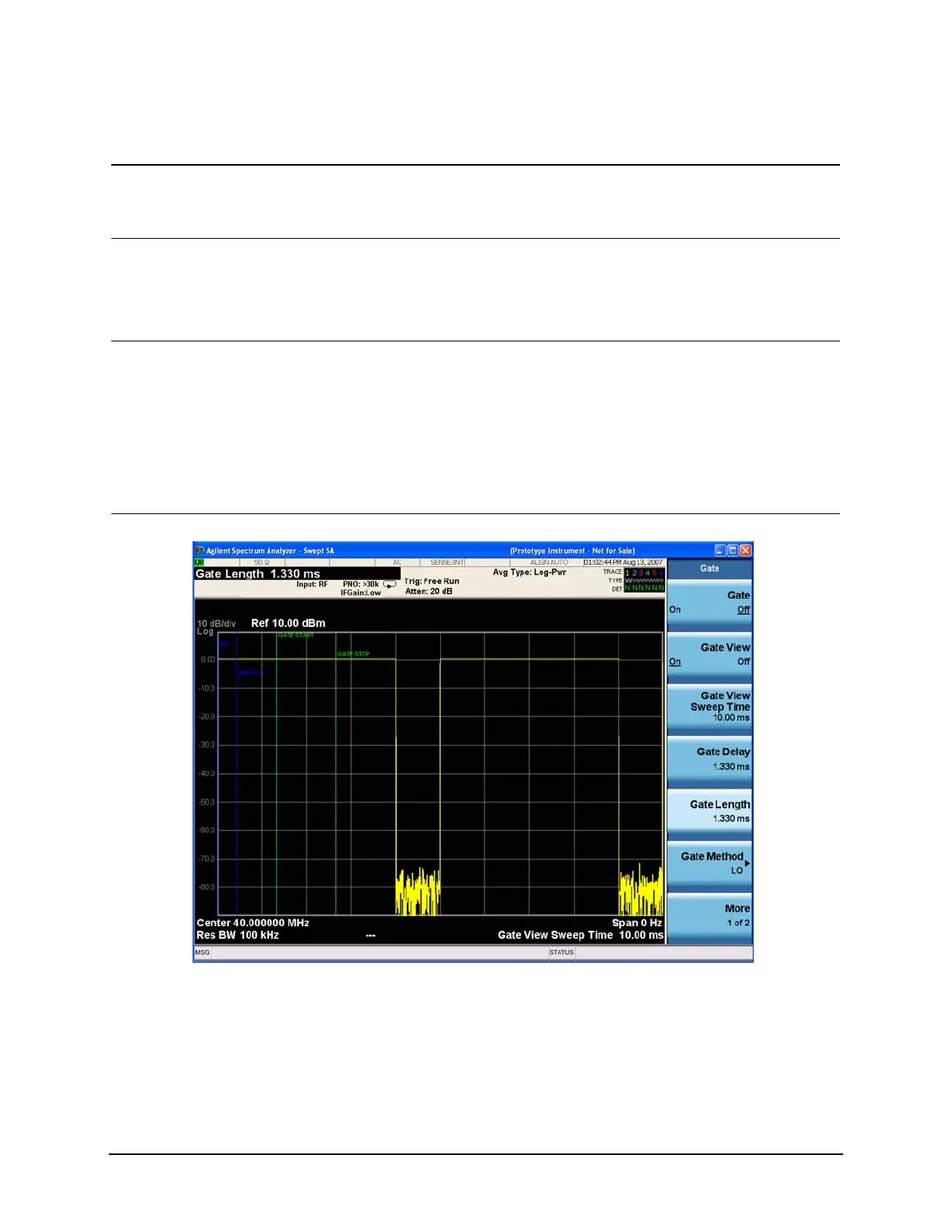This screenshot has width=952, height=1232.
Task: Click the Res BW 100 kHz label
Action: 237,935
